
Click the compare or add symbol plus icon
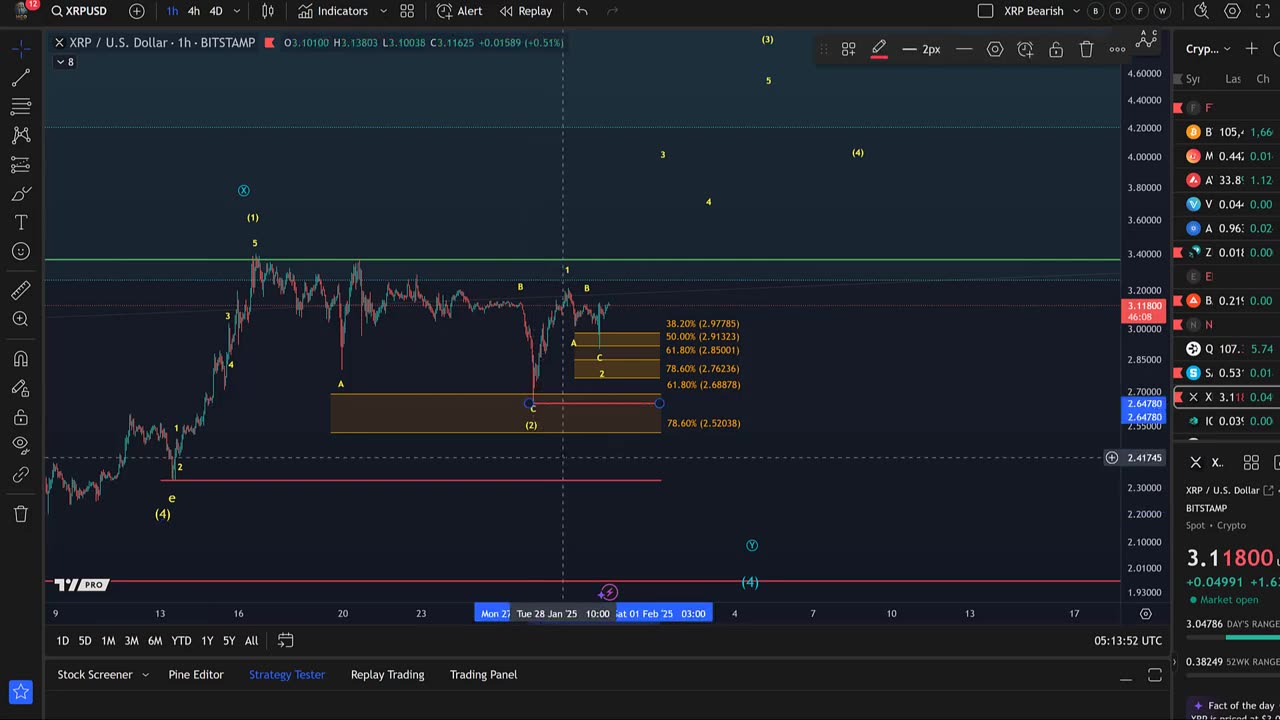(137, 11)
